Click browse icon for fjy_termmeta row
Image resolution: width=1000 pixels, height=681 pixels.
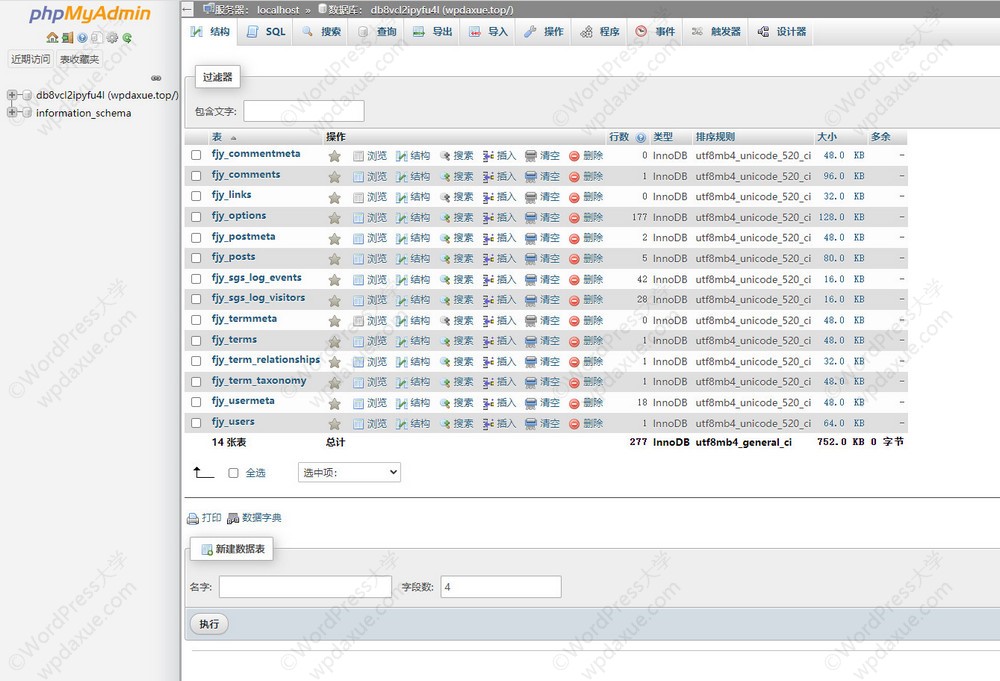358,321
